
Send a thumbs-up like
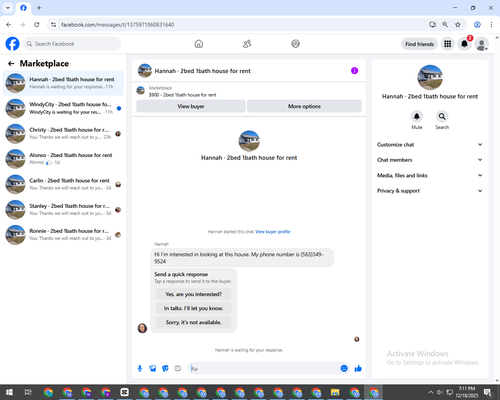[358, 368]
